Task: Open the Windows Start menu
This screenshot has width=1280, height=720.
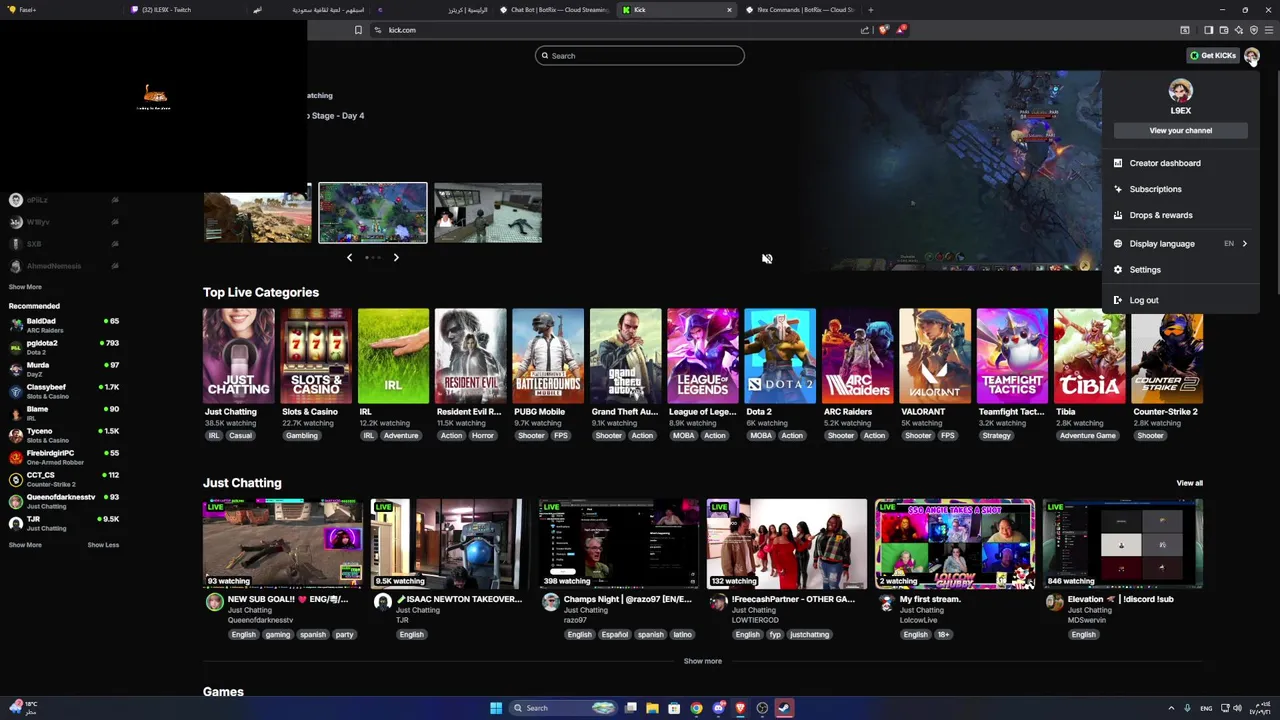Action: pyautogui.click(x=496, y=708)
